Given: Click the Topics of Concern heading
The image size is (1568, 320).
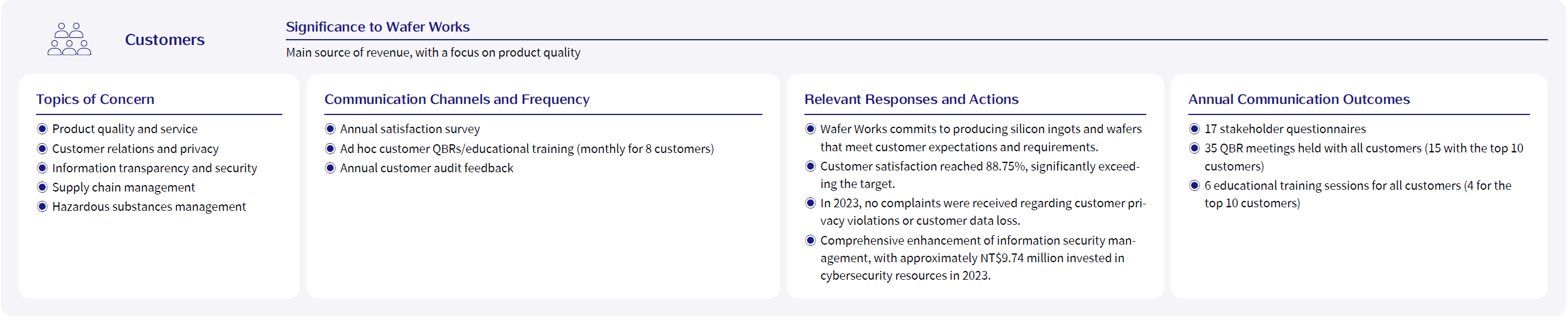Looking at the screenshot, I should pos(95,99).
